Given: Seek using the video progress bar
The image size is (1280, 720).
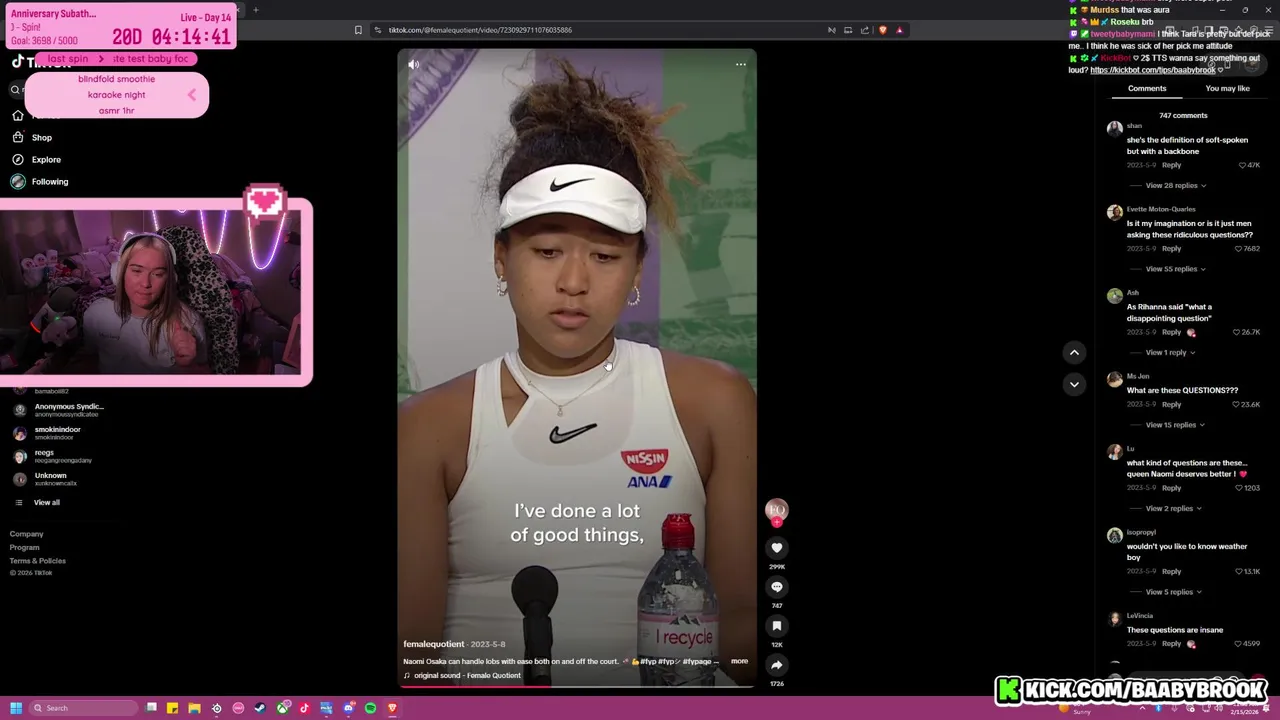Looking at the screenshot, I should point(577,687).
